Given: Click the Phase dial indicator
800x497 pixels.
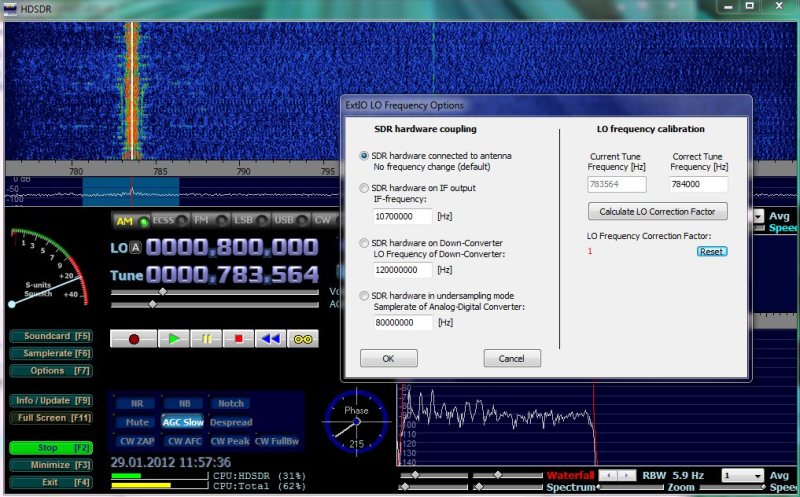Looking at the screenshot, I should point(355,423).
